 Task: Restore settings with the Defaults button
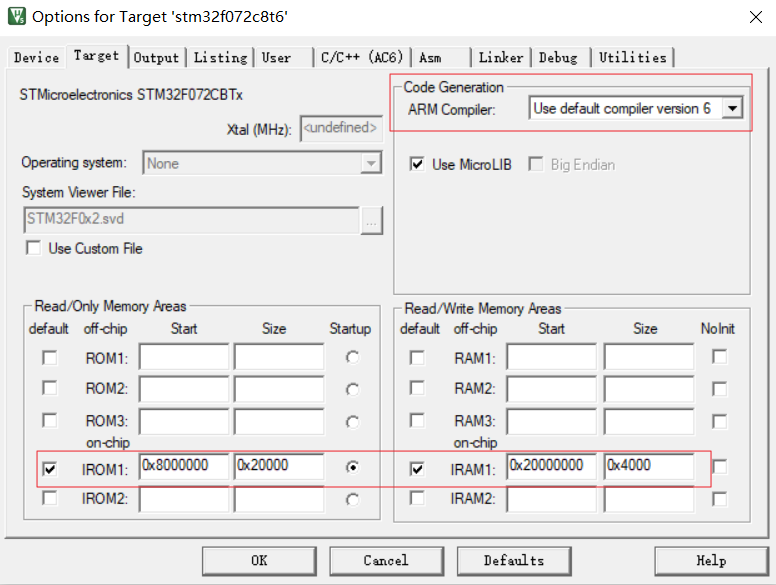pyautogui.click(x=514, y=561)
